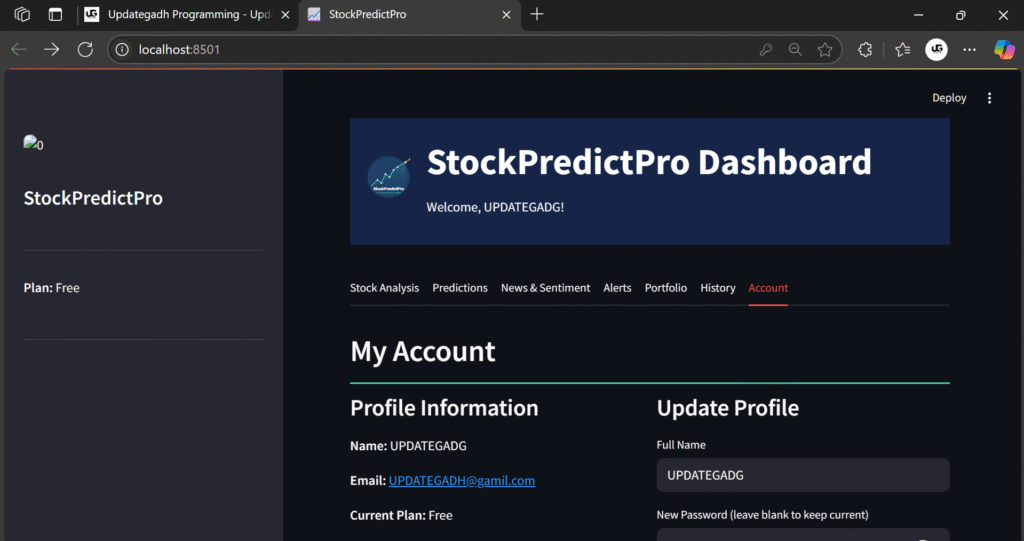Click into the Full Name input field
Viewport: 1024px width, 541px height.
(x=803, y=475)
